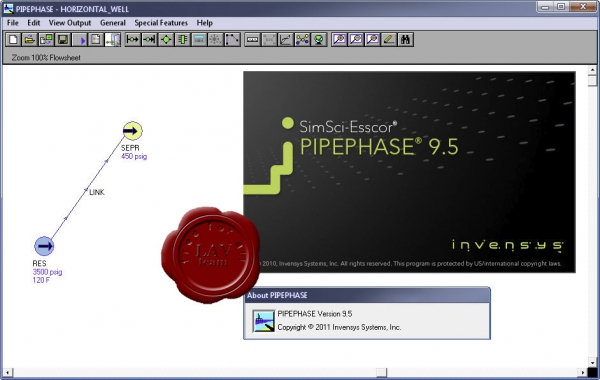The width and height of the screenshot is (600, 380).
Task: Click the horizontal scrollbar left arrow
Action: click(x=7, y=372)
